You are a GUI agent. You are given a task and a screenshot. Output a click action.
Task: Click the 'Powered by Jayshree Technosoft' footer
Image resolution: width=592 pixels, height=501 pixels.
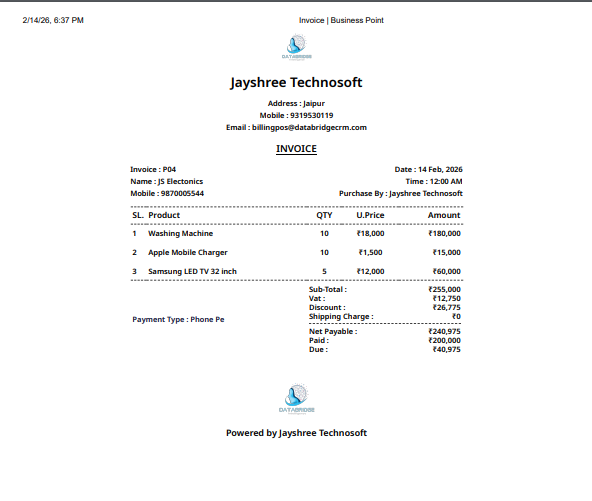click(296, 433)
